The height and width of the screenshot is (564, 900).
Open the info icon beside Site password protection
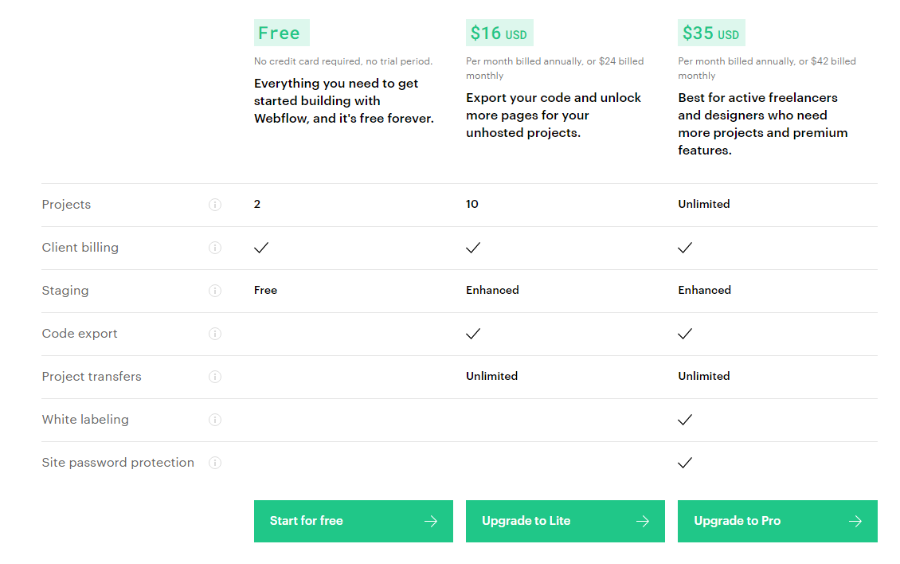(215, 463)
